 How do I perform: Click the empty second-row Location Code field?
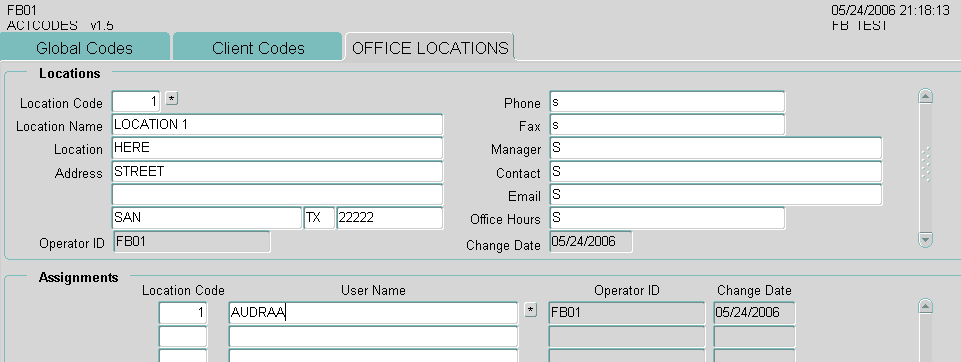tap(183, 336)
